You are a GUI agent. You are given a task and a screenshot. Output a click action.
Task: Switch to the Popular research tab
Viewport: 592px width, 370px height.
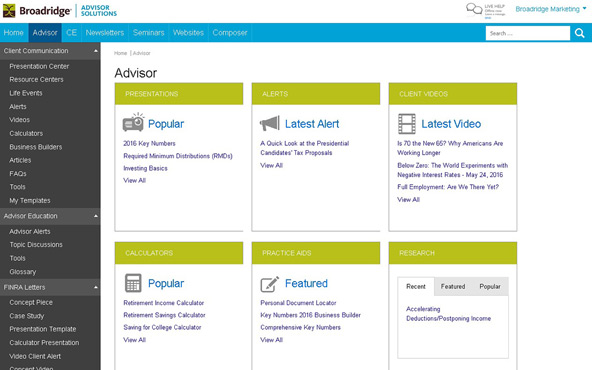[x=490, y=287]
